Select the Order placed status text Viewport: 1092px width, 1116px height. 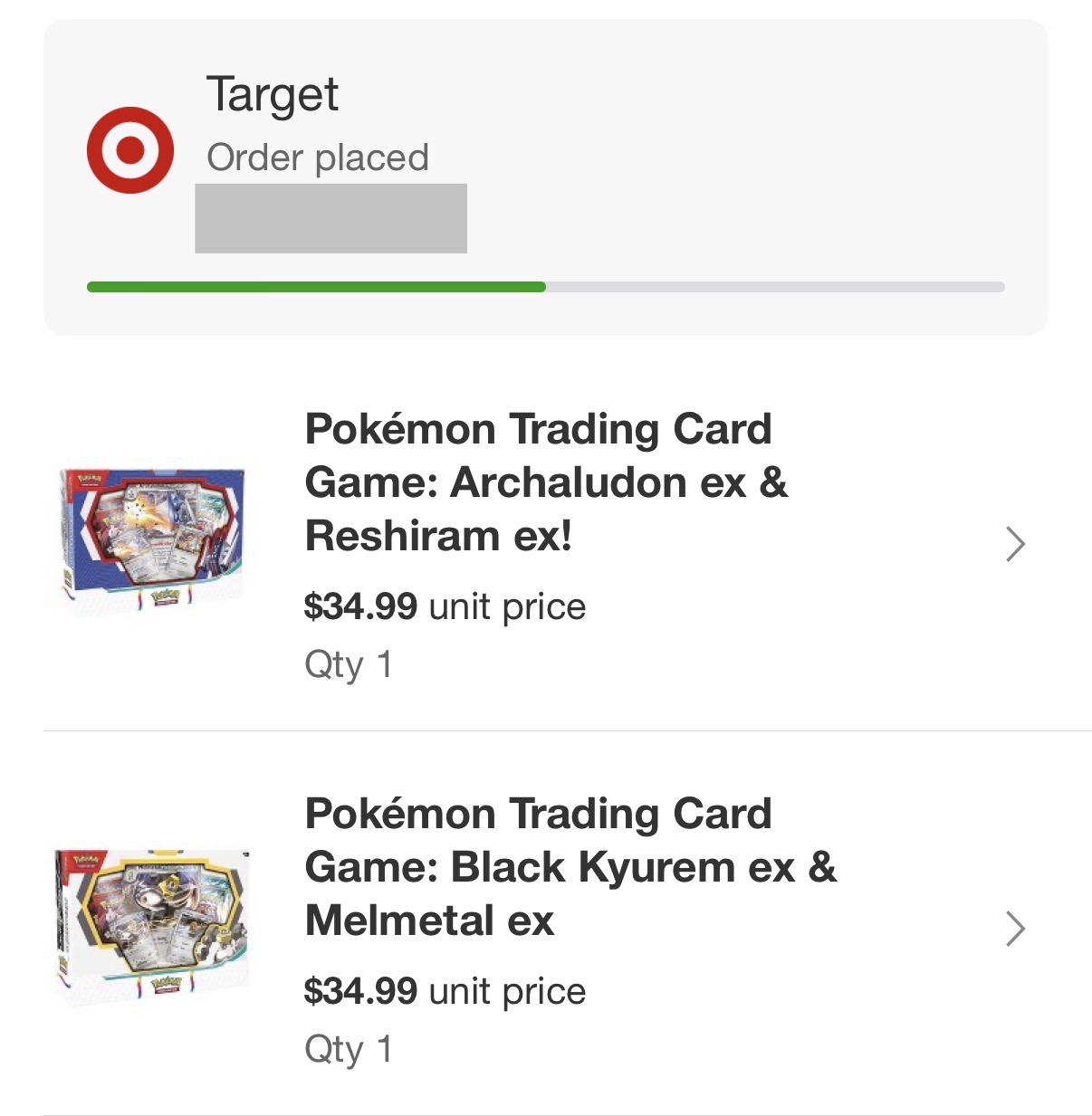pos(317,157)
